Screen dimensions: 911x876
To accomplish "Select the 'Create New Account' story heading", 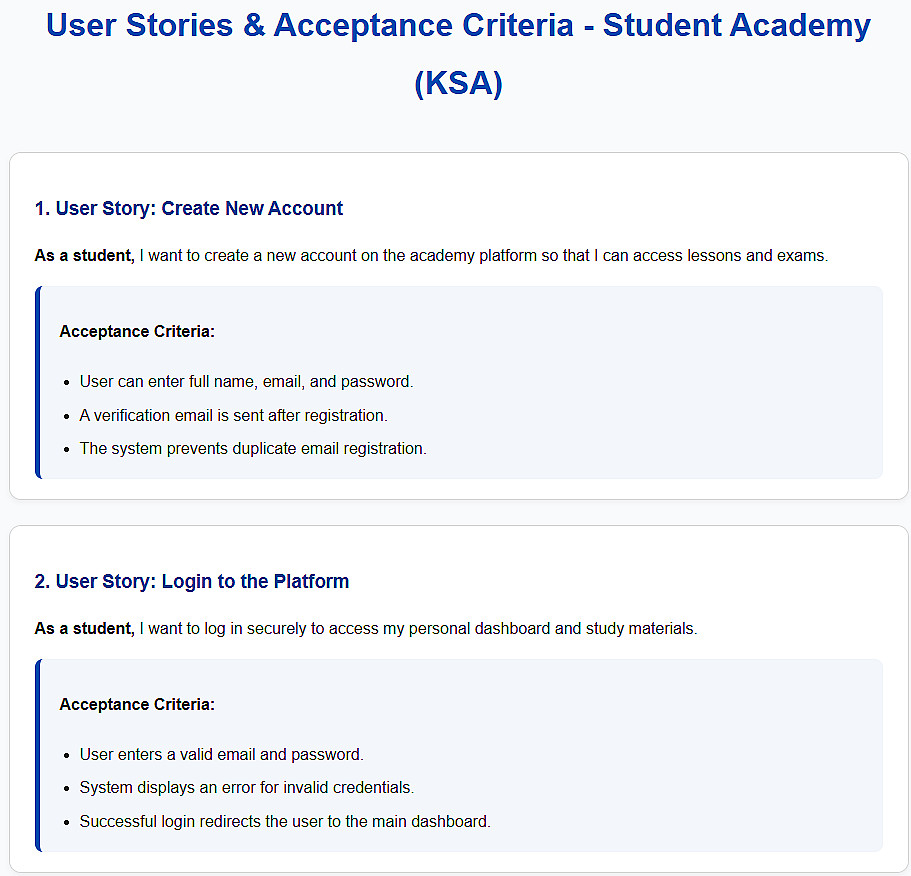I will tap(189, 208).
